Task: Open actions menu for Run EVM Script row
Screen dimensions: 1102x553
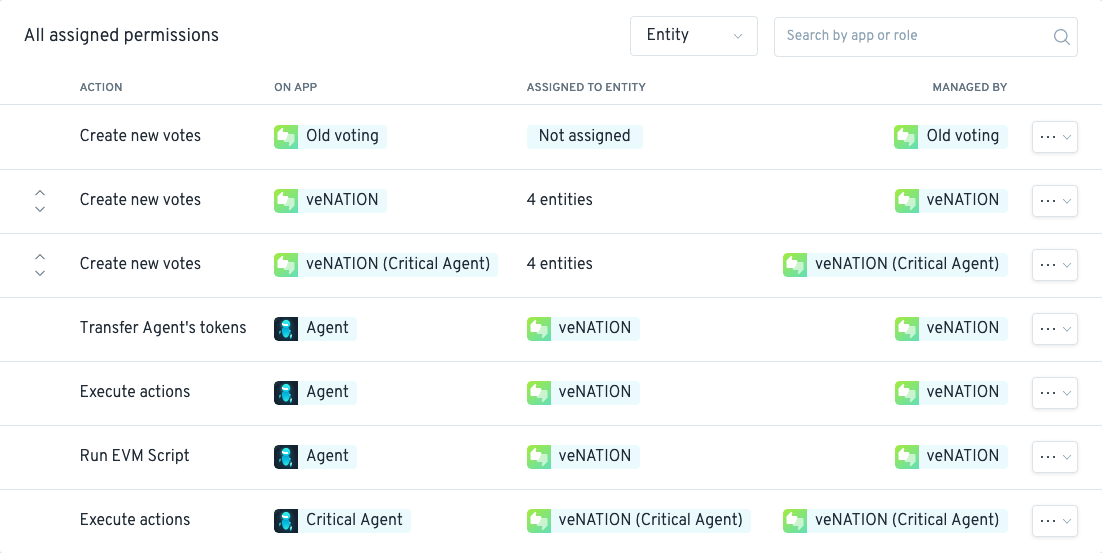Action: [x=1054, y=457]
